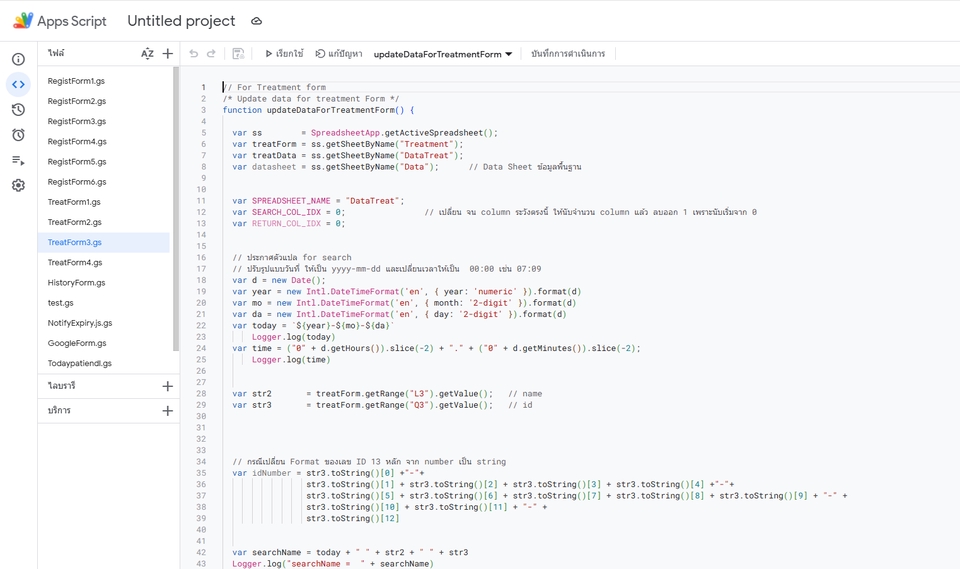Click the Undo arrow in toolbar
The image size is (960, 569).
(193, 53)
